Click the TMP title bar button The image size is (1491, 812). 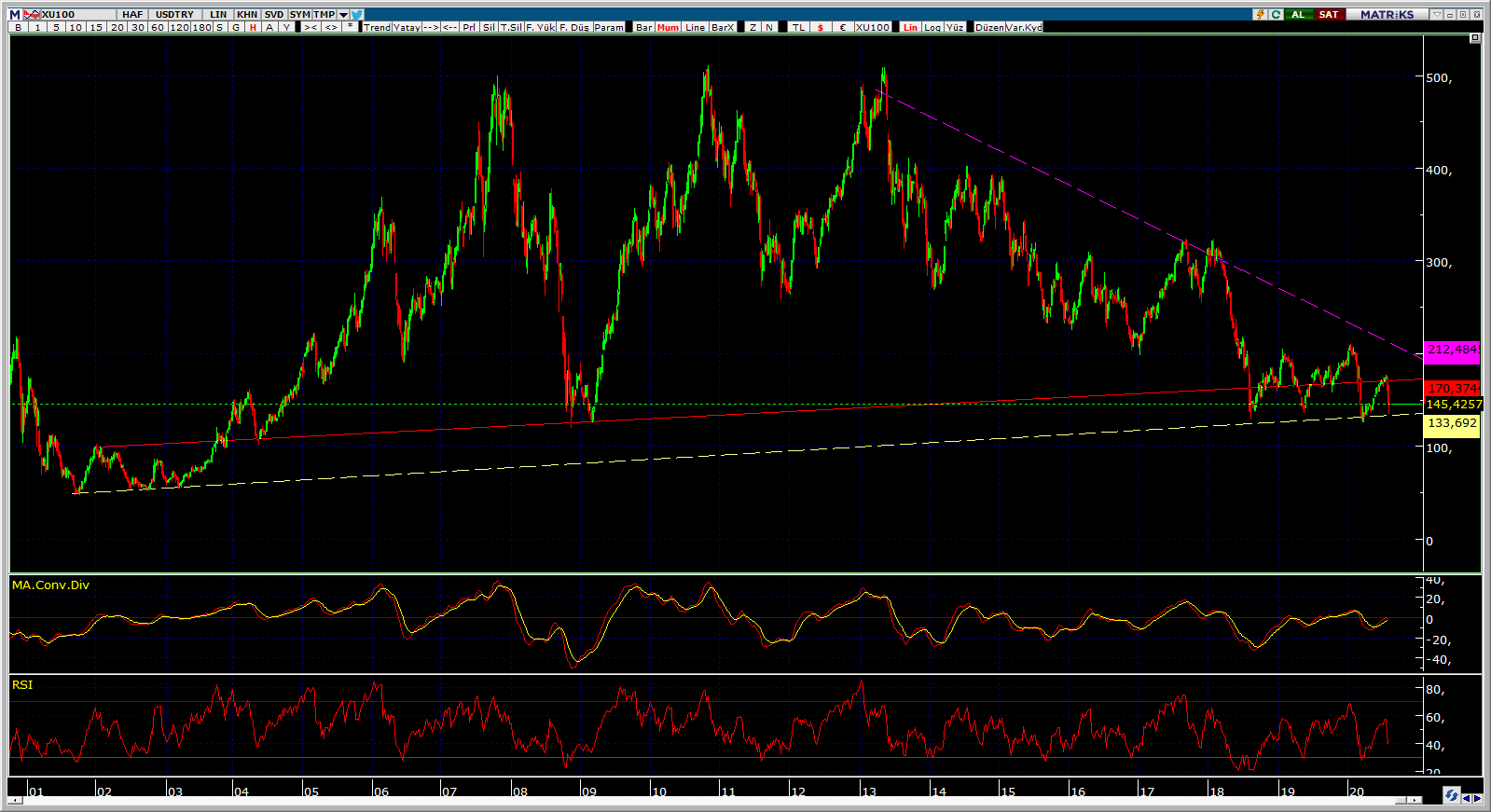point(324,15)
